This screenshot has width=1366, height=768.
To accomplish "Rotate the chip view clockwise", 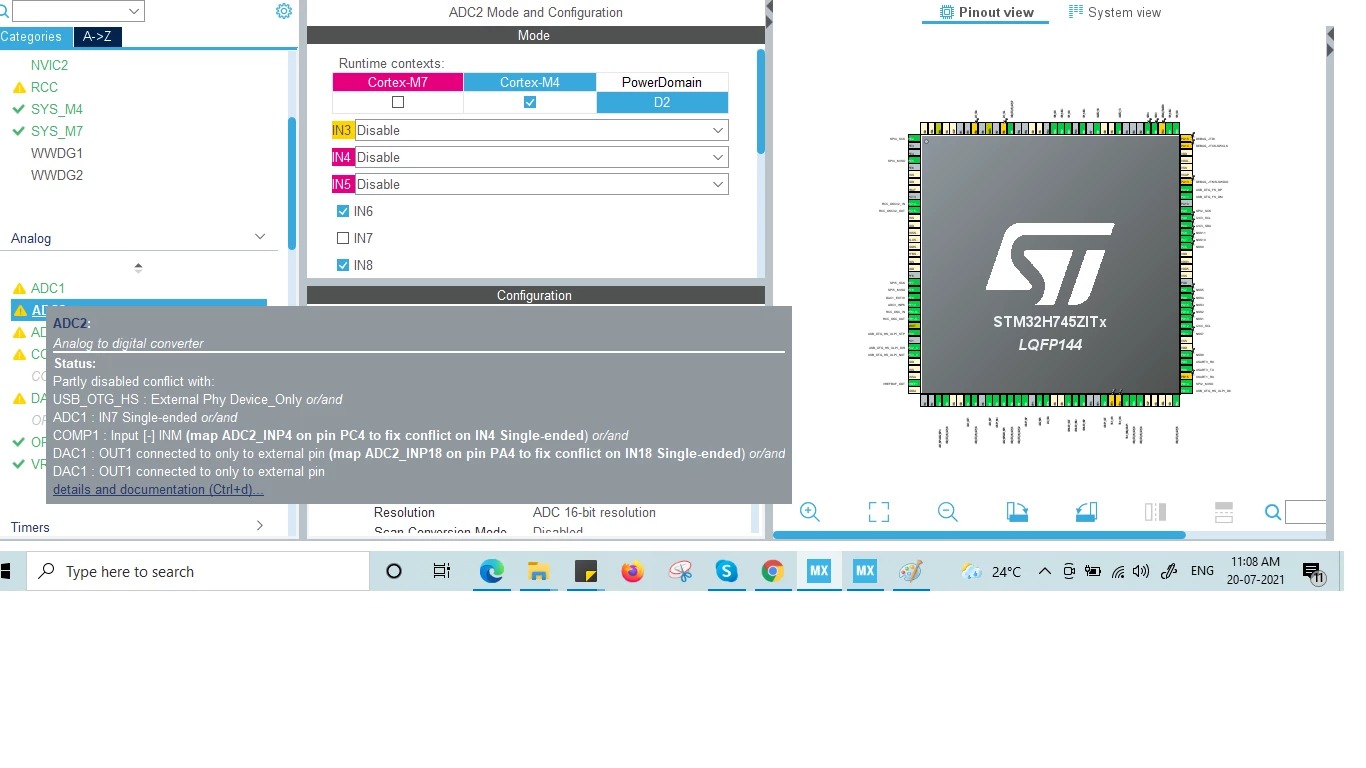I will (x=1017, y=512).
